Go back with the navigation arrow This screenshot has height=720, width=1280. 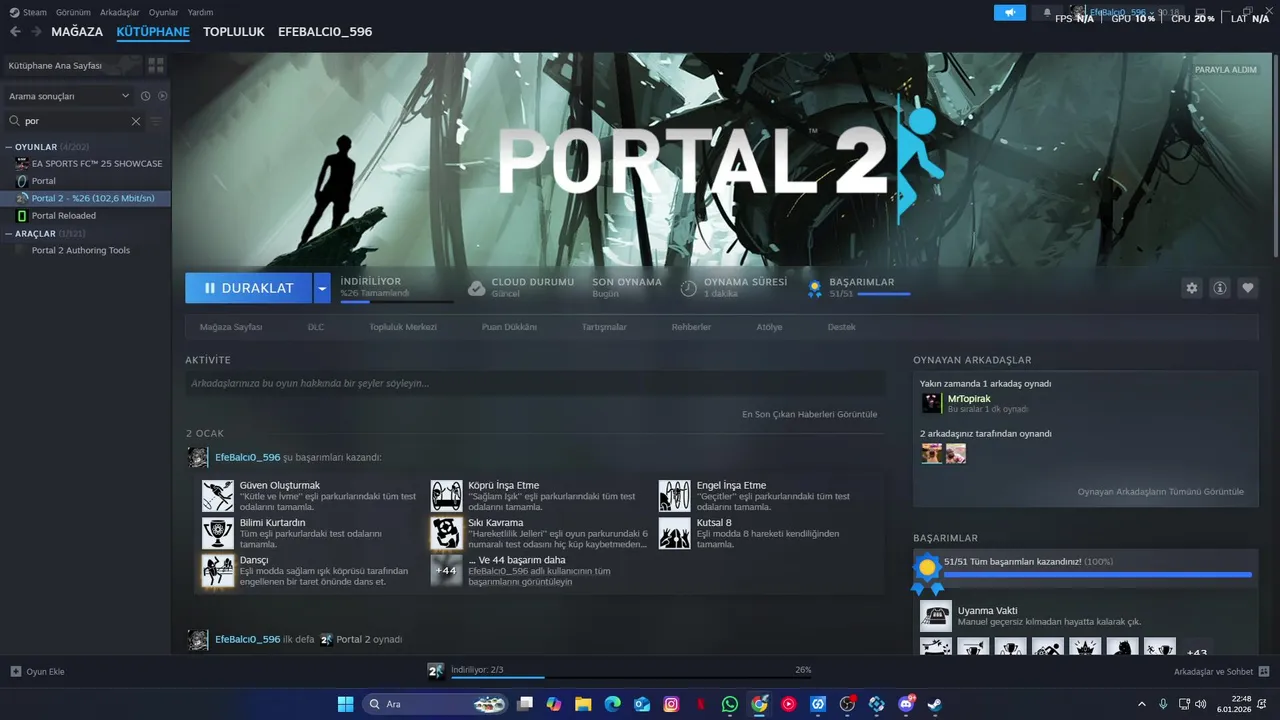(15, 32)
